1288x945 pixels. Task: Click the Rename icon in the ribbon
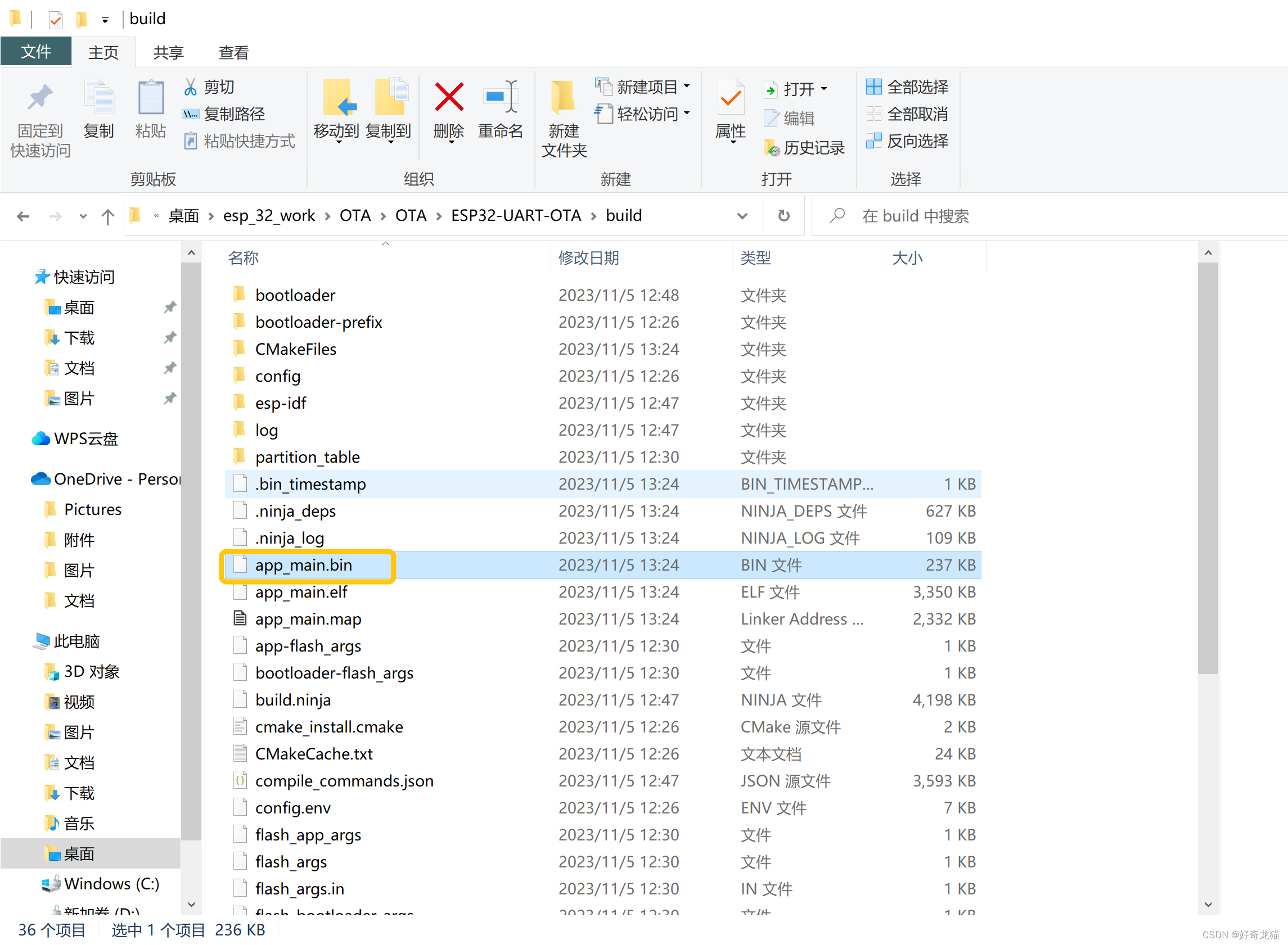pos(501,97)
